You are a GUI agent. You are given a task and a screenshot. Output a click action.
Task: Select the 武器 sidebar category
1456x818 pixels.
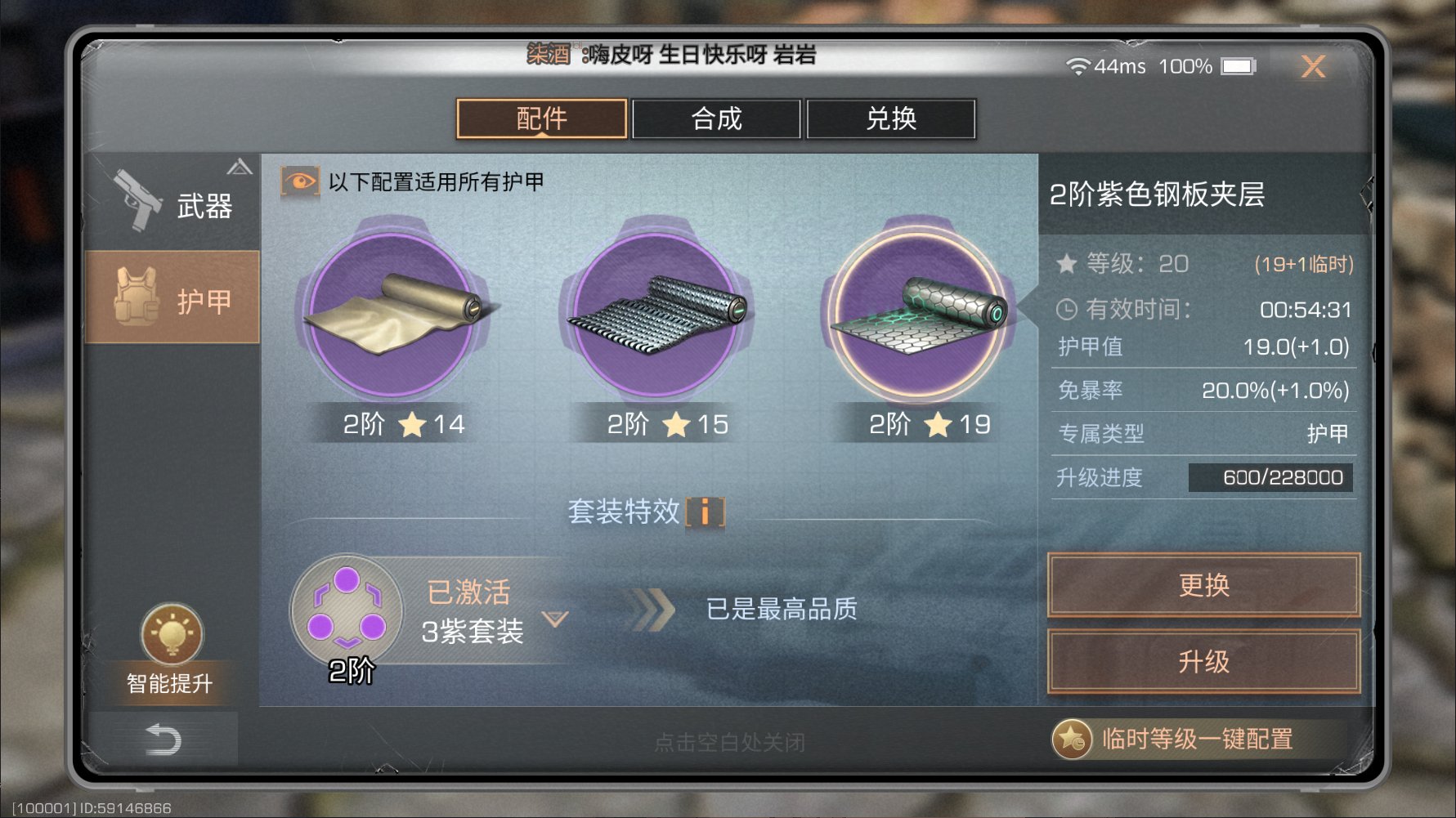click(x=172, y=202)
